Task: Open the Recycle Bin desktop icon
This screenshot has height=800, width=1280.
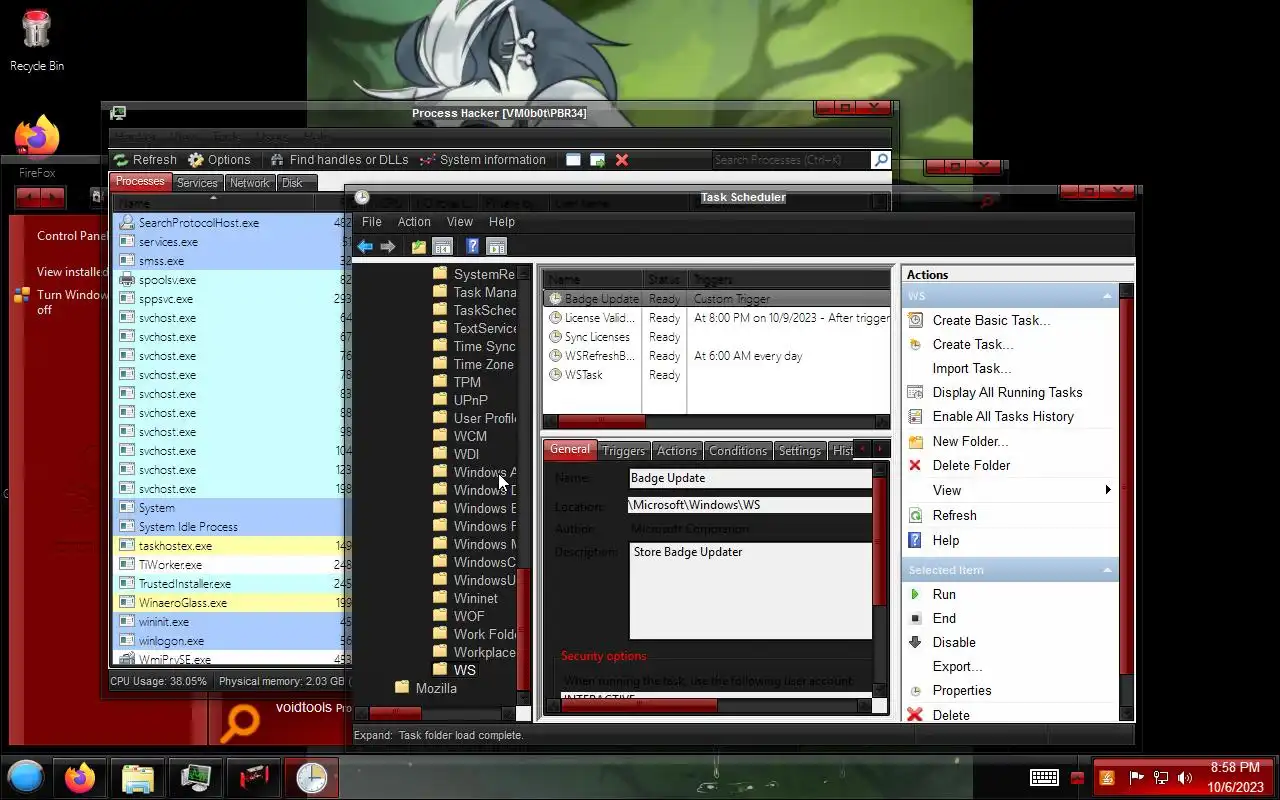Action: tap(36, 40)
